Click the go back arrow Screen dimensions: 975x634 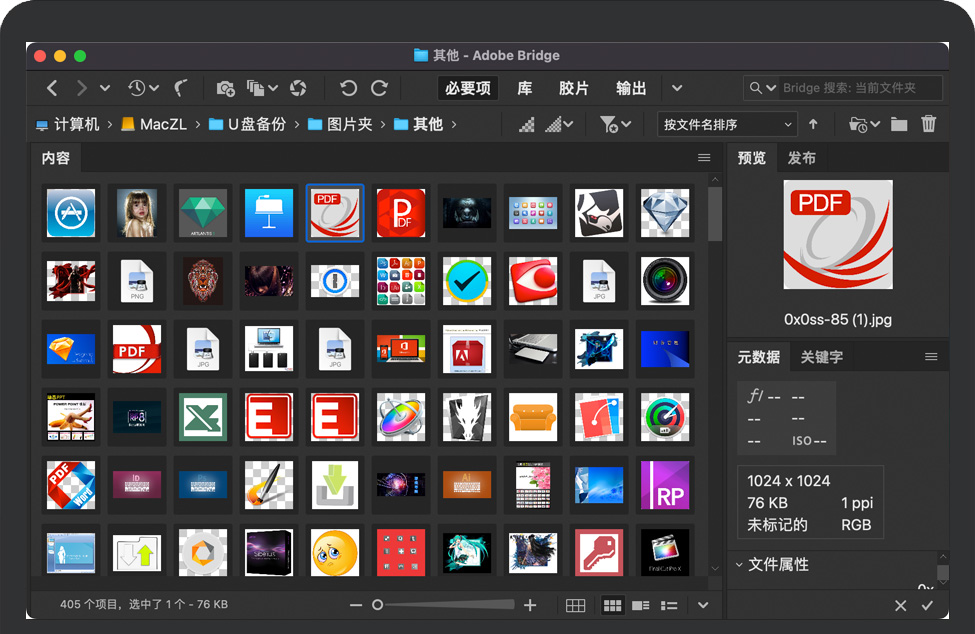click(53, 89)
